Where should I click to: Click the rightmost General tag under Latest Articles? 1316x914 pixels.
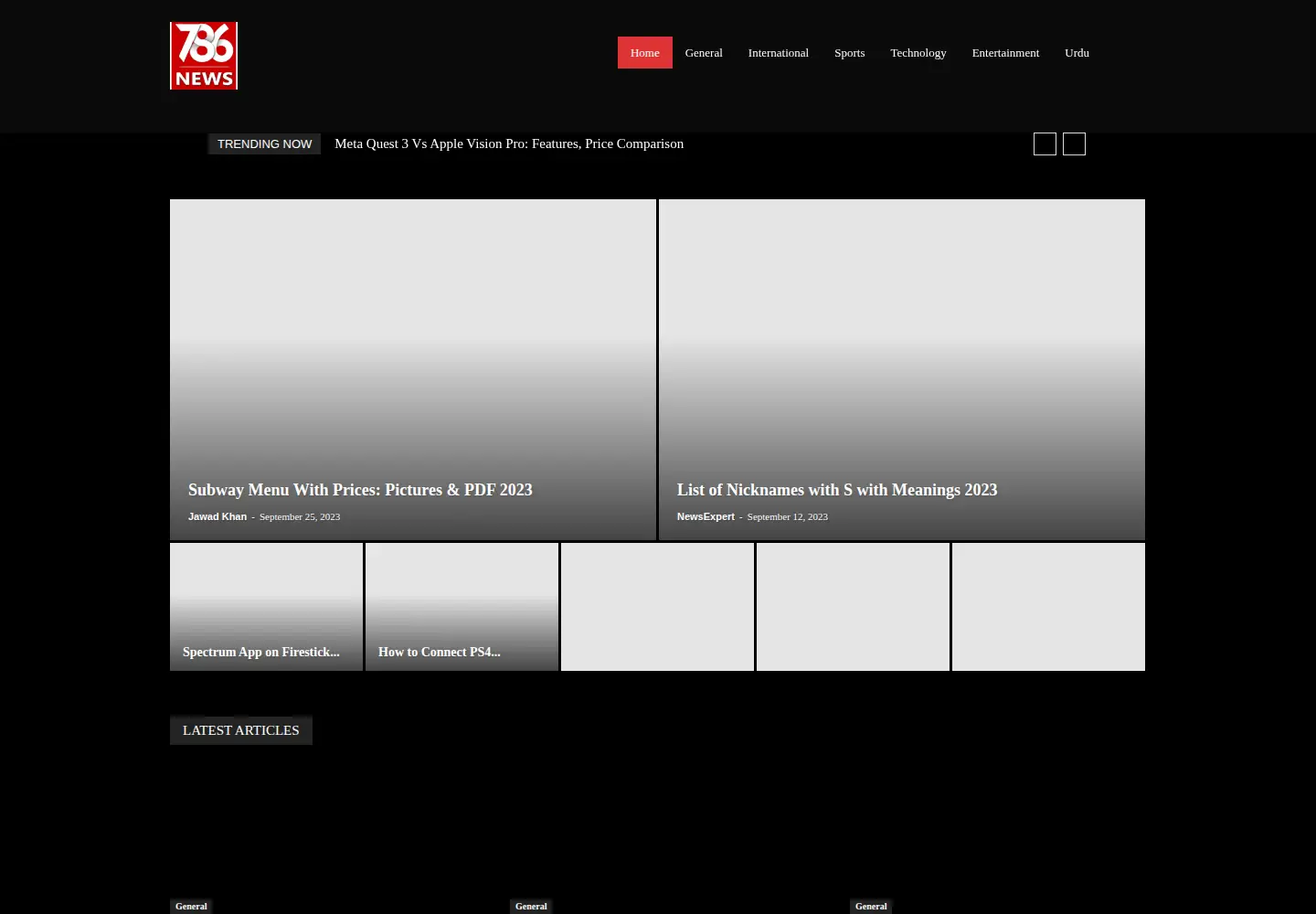[871, 906]
